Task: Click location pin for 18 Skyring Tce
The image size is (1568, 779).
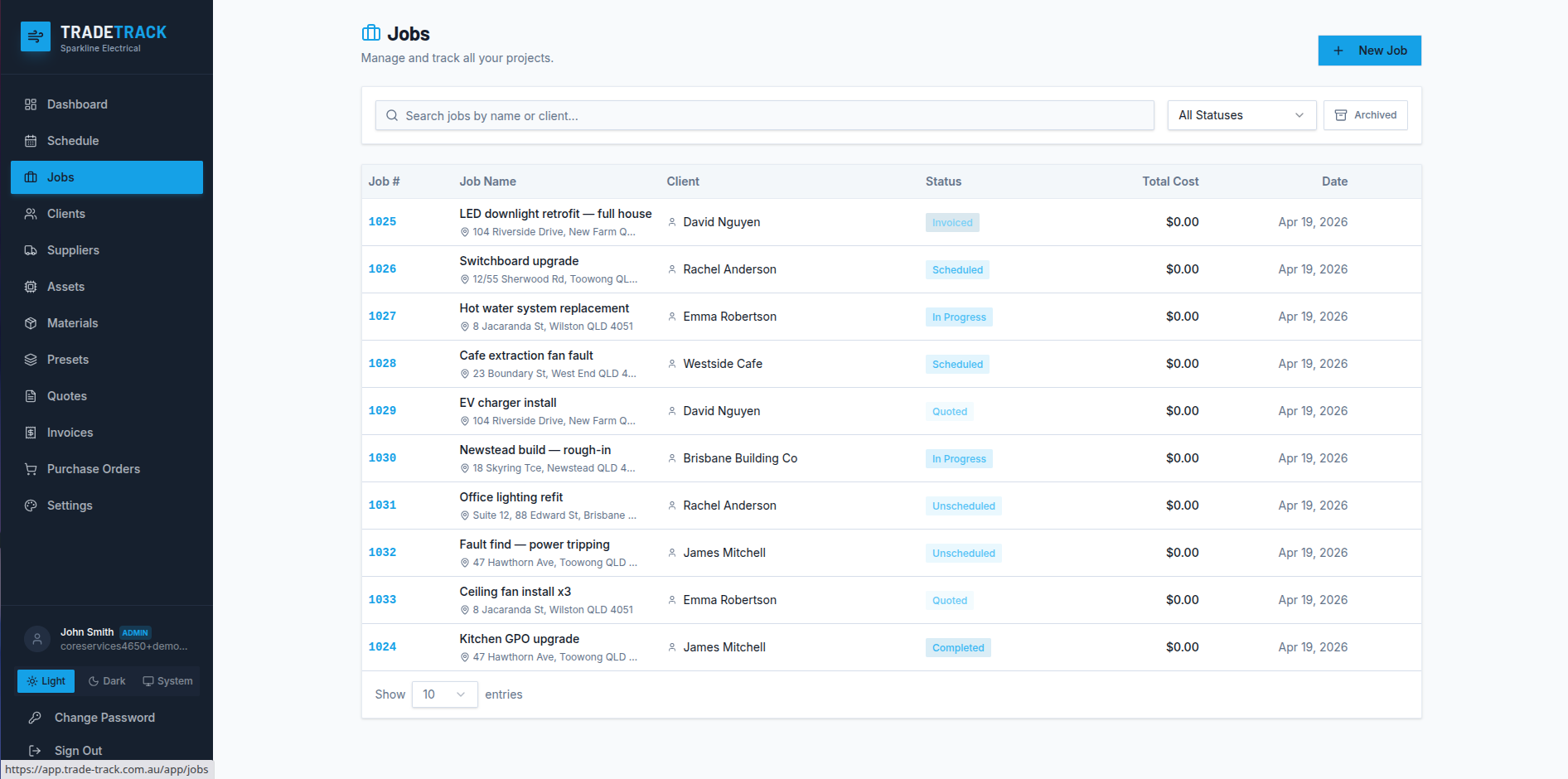Action: point(465,468)
